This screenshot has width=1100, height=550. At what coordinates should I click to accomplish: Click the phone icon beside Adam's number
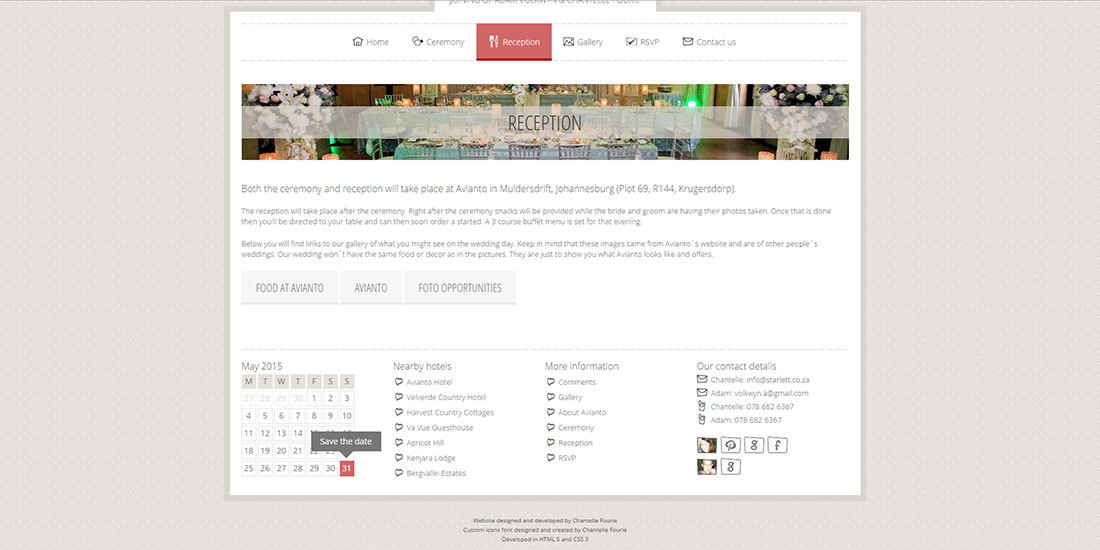point(702,420)
